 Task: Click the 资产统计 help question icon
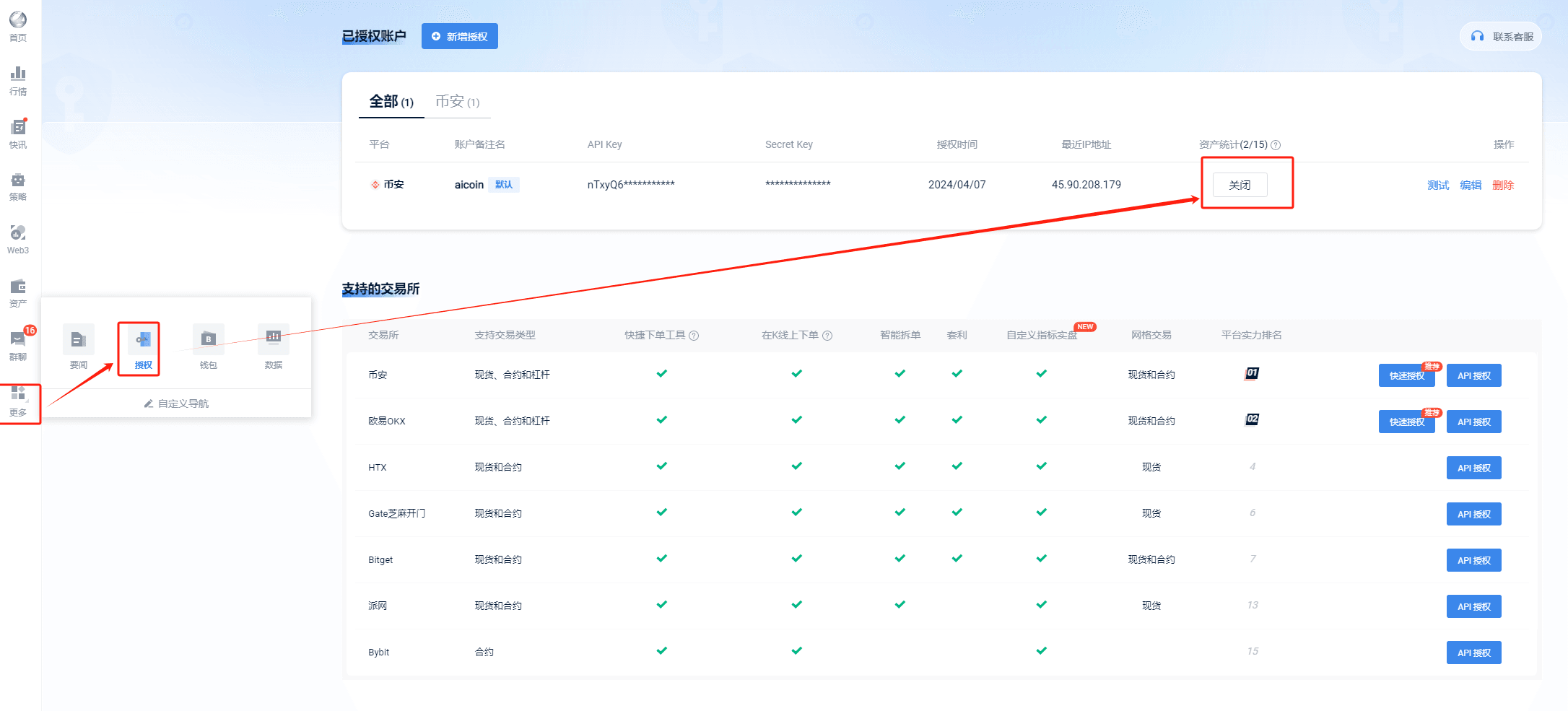(1276, 145)
